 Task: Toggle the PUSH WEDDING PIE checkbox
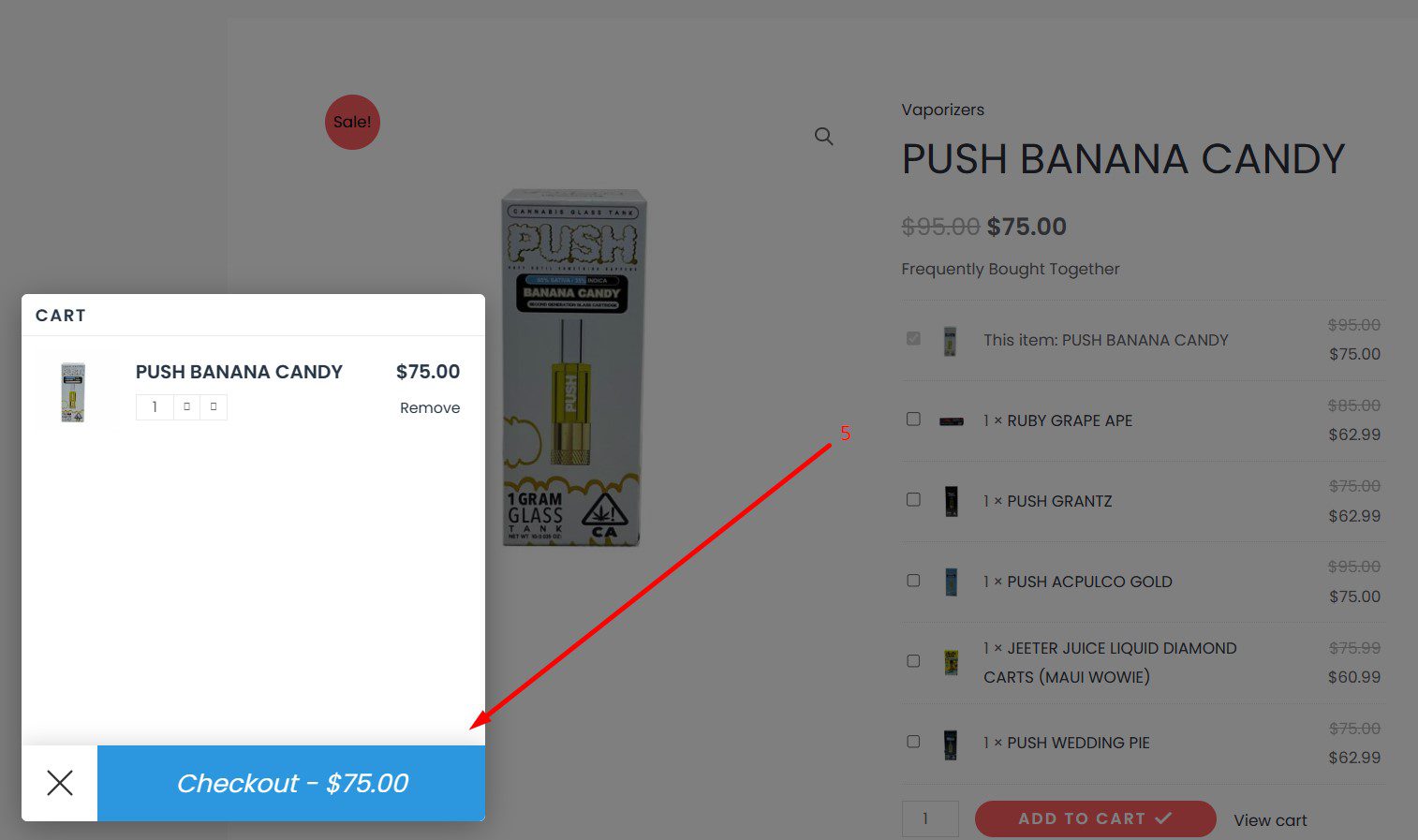point(913,742)
